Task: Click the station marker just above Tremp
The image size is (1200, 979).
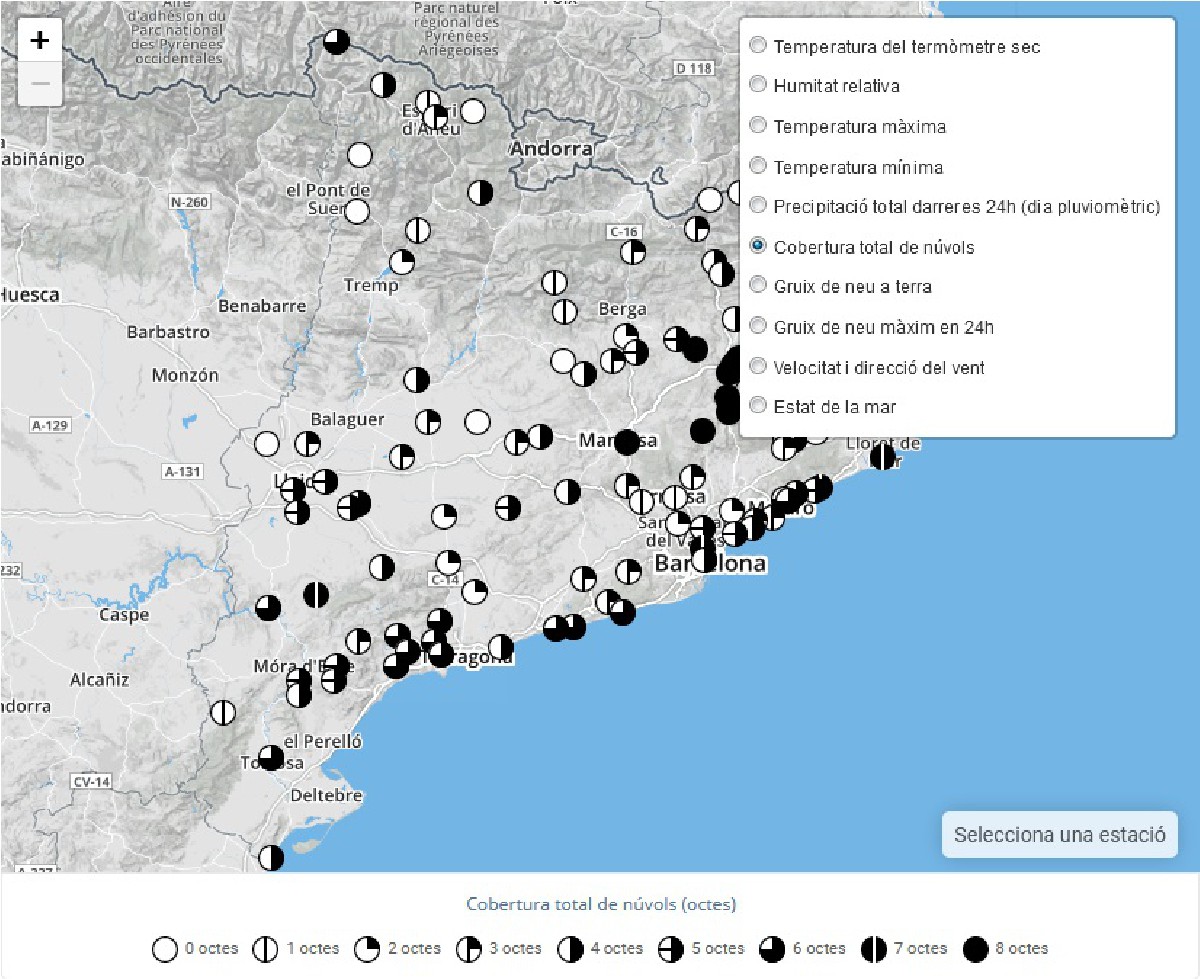Action: point(402,262)
